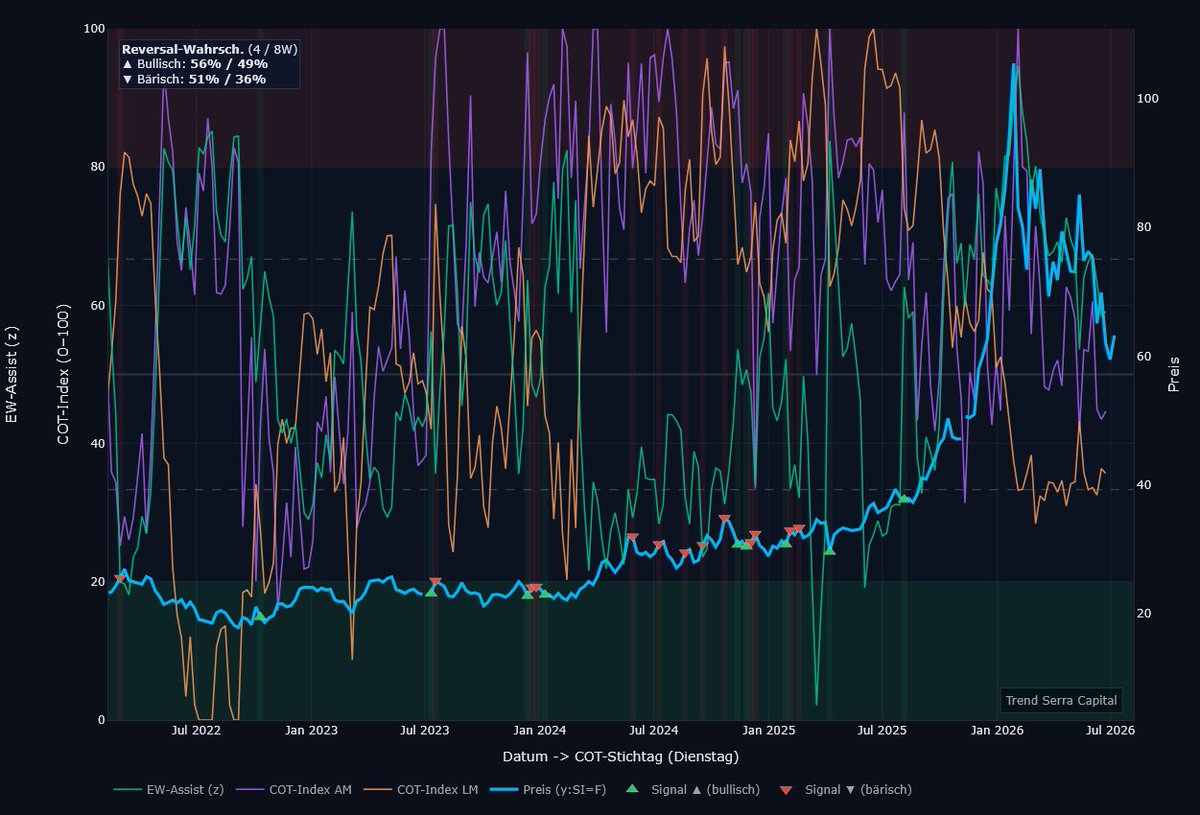
Task: Click the vertical 'EW-Assist (z)' axis title
Action: [11, 374]
